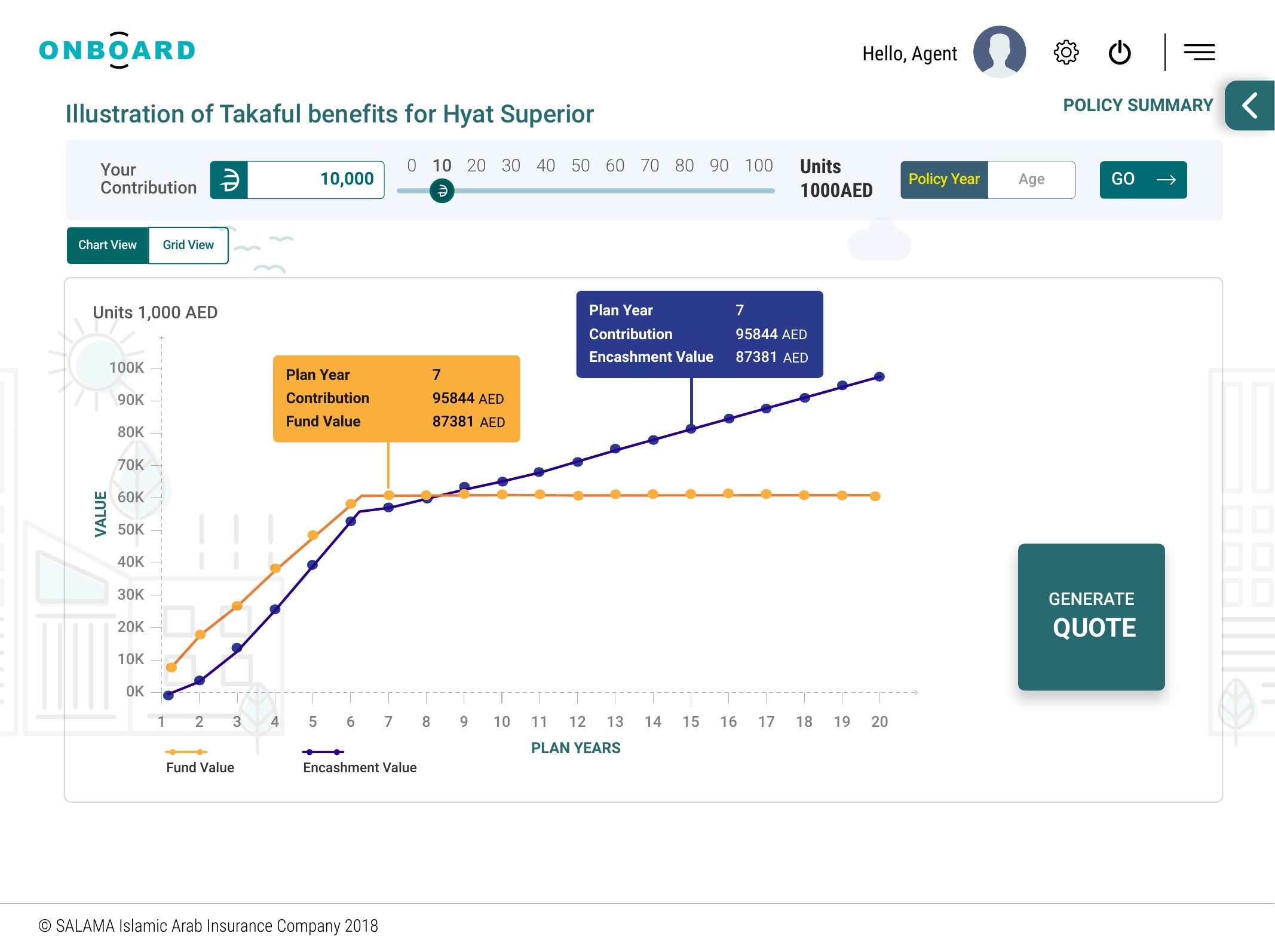Screen dimensions: 1275x952
Task: Set slider to 50 mark
Action: [580, 191]
